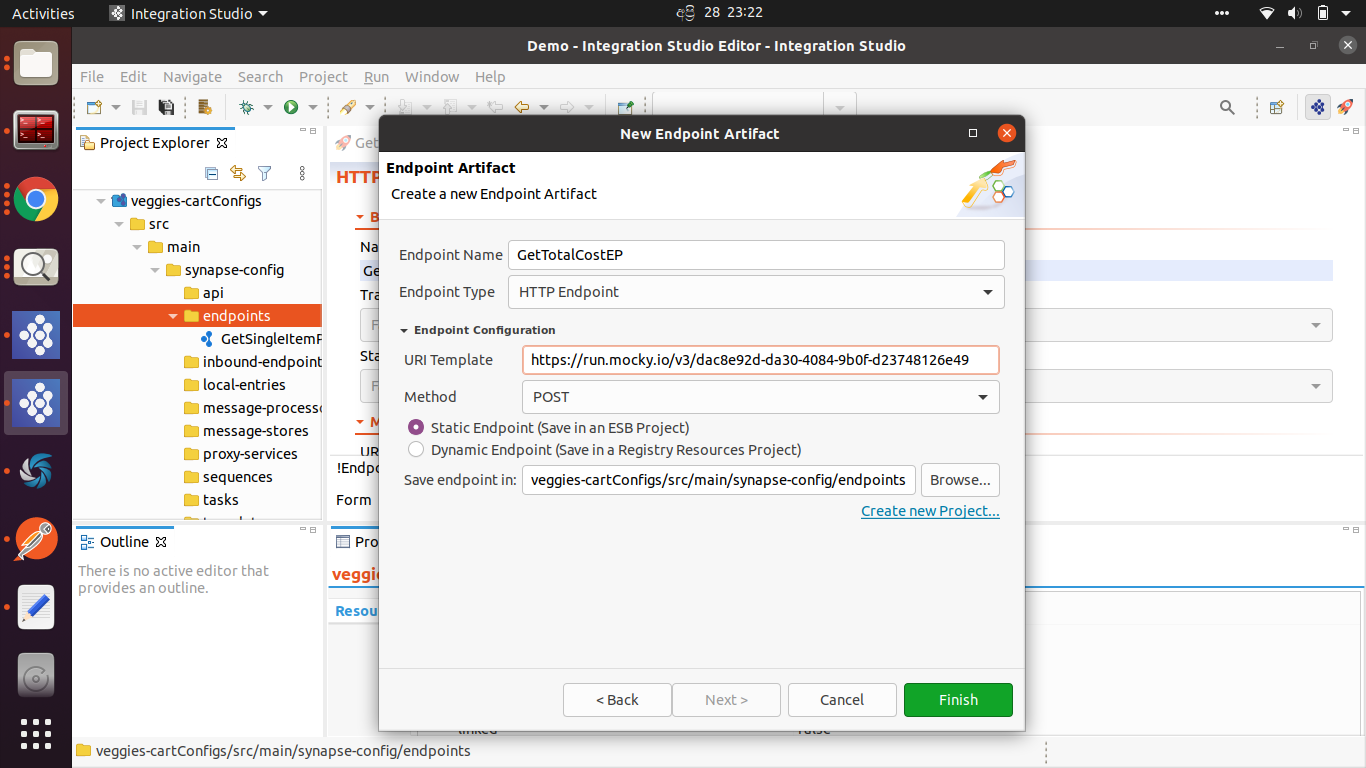Image resolution: width=1366 pixels, height=768 pixels.
Task: Click the Debug bug icon
Action: click(x=246, y=107)
